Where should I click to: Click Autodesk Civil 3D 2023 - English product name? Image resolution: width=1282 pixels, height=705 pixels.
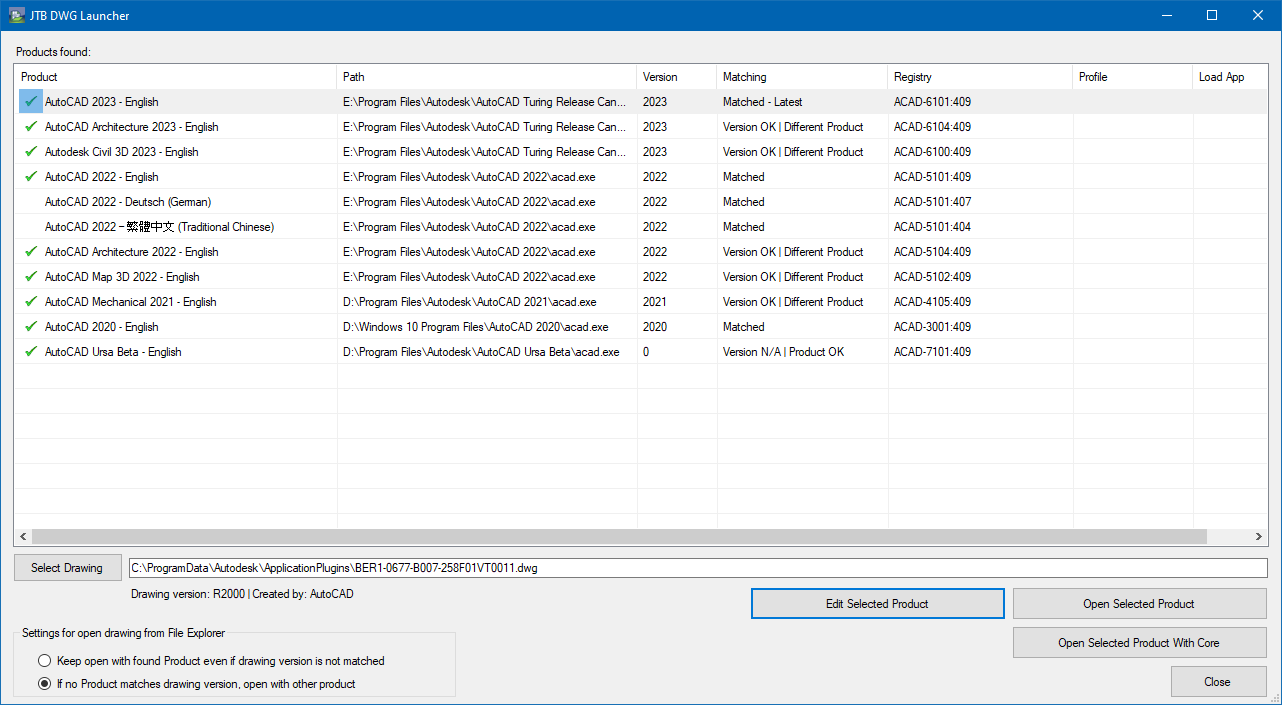coord(122,152)
